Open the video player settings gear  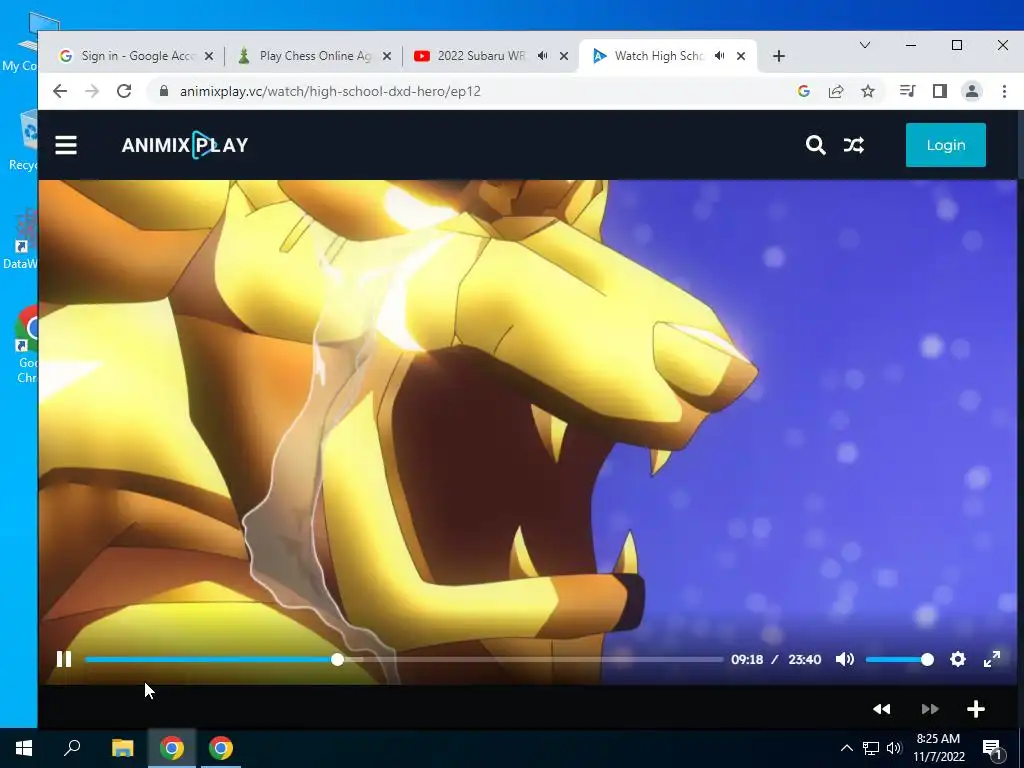click(x=958, y=660)
